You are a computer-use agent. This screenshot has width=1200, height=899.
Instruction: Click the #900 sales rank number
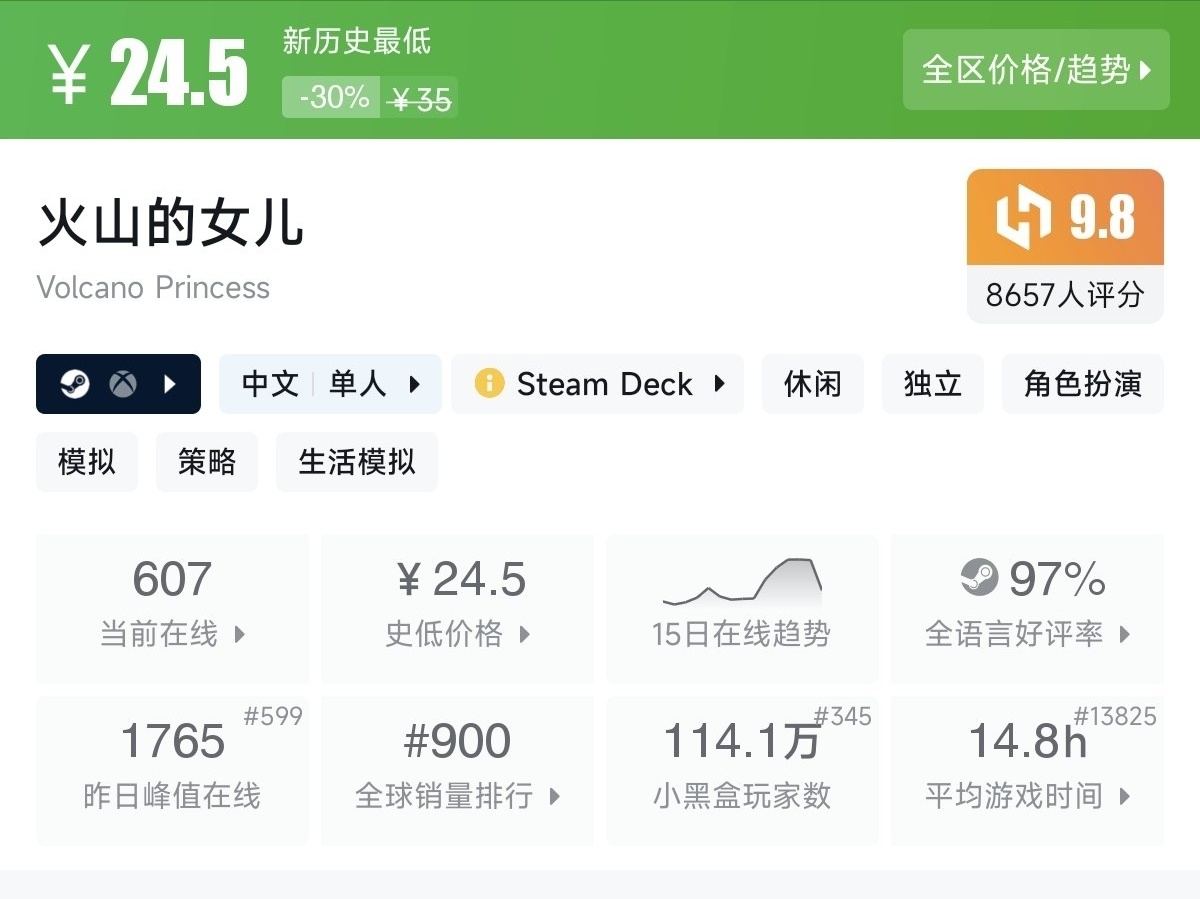(457, 742)
